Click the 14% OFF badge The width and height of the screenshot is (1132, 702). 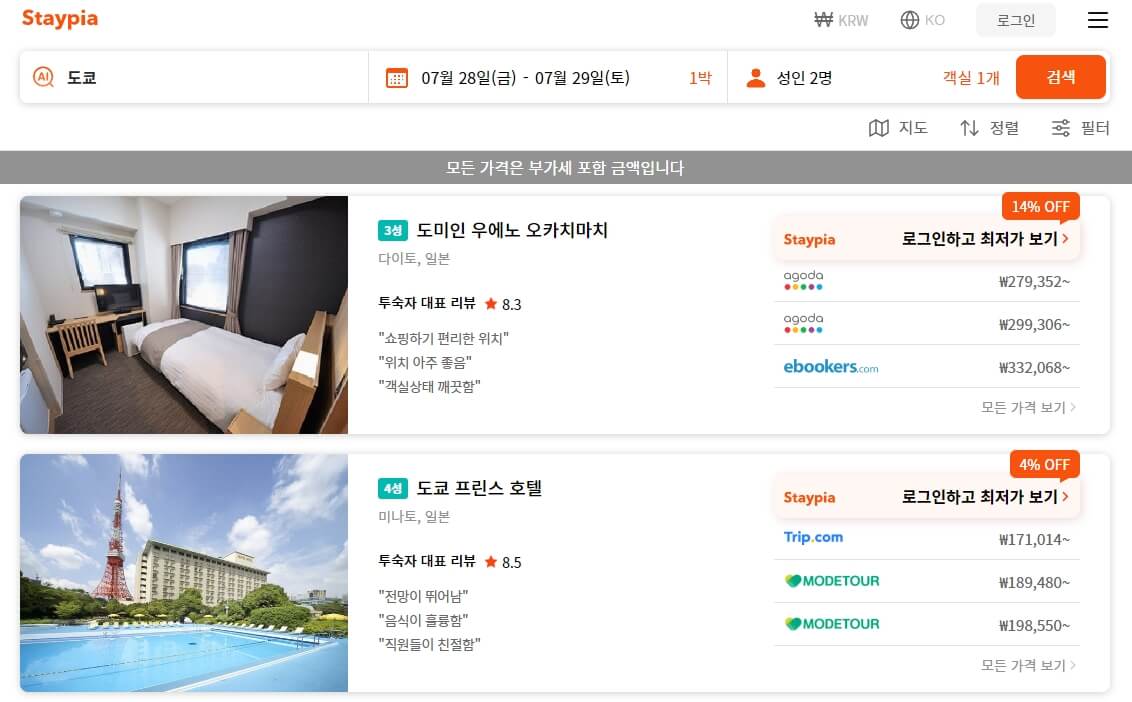pos(1040,207)
